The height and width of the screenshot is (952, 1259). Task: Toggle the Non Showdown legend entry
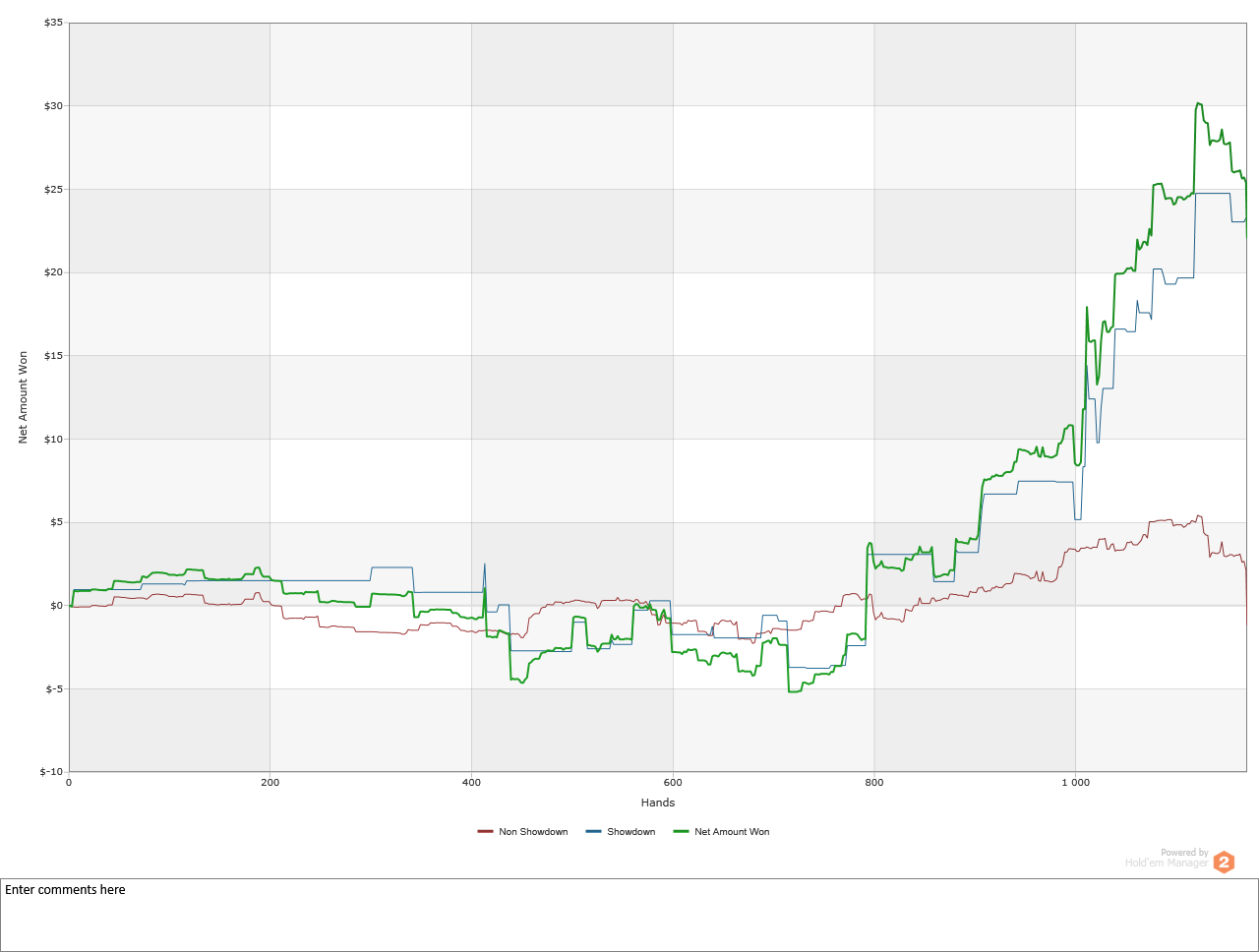(x=522, y=832)
